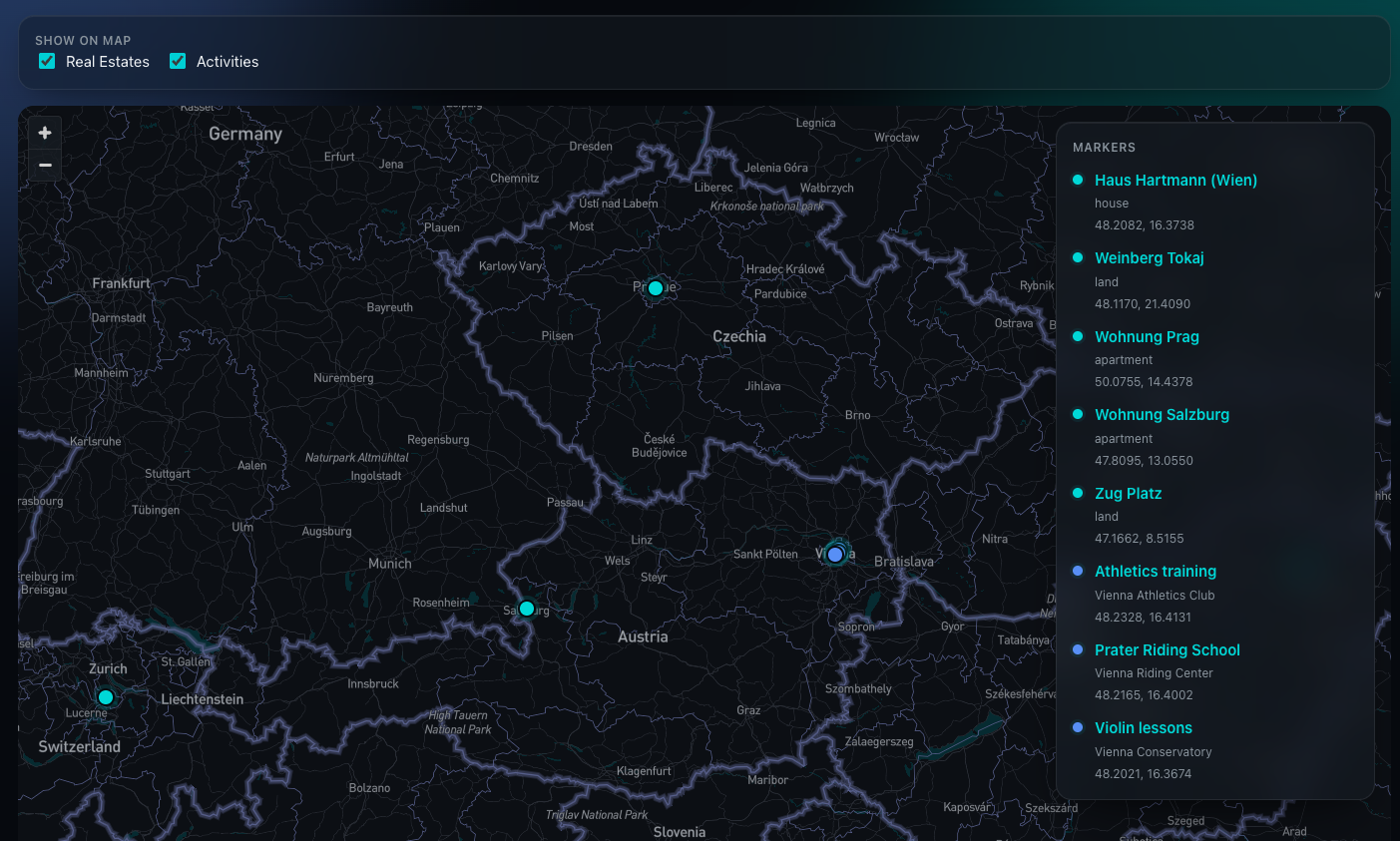Click the blue dot beside Violin lessons
Screen dimensions: 1400x841
pyautogui.click(x=1078, y=727)
